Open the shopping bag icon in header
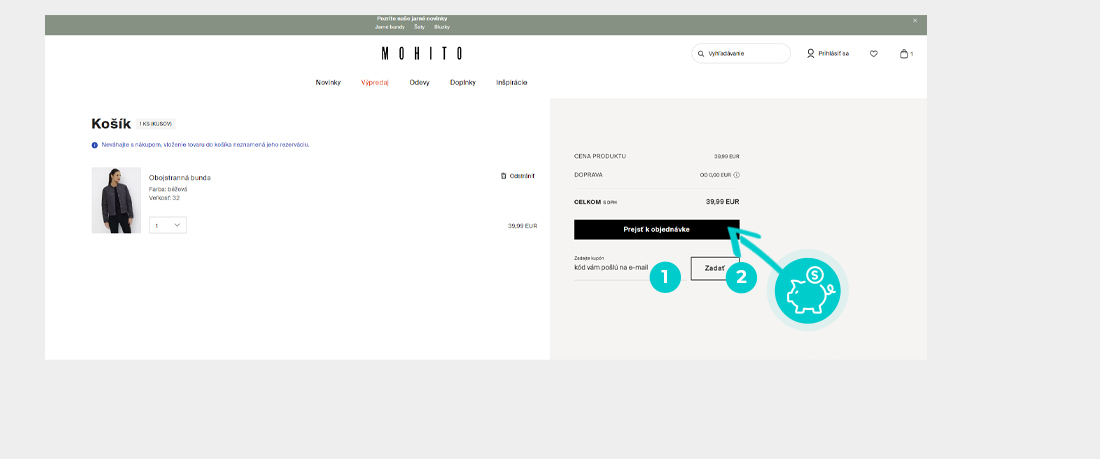1100x459 pixels. tap(904, 54)
